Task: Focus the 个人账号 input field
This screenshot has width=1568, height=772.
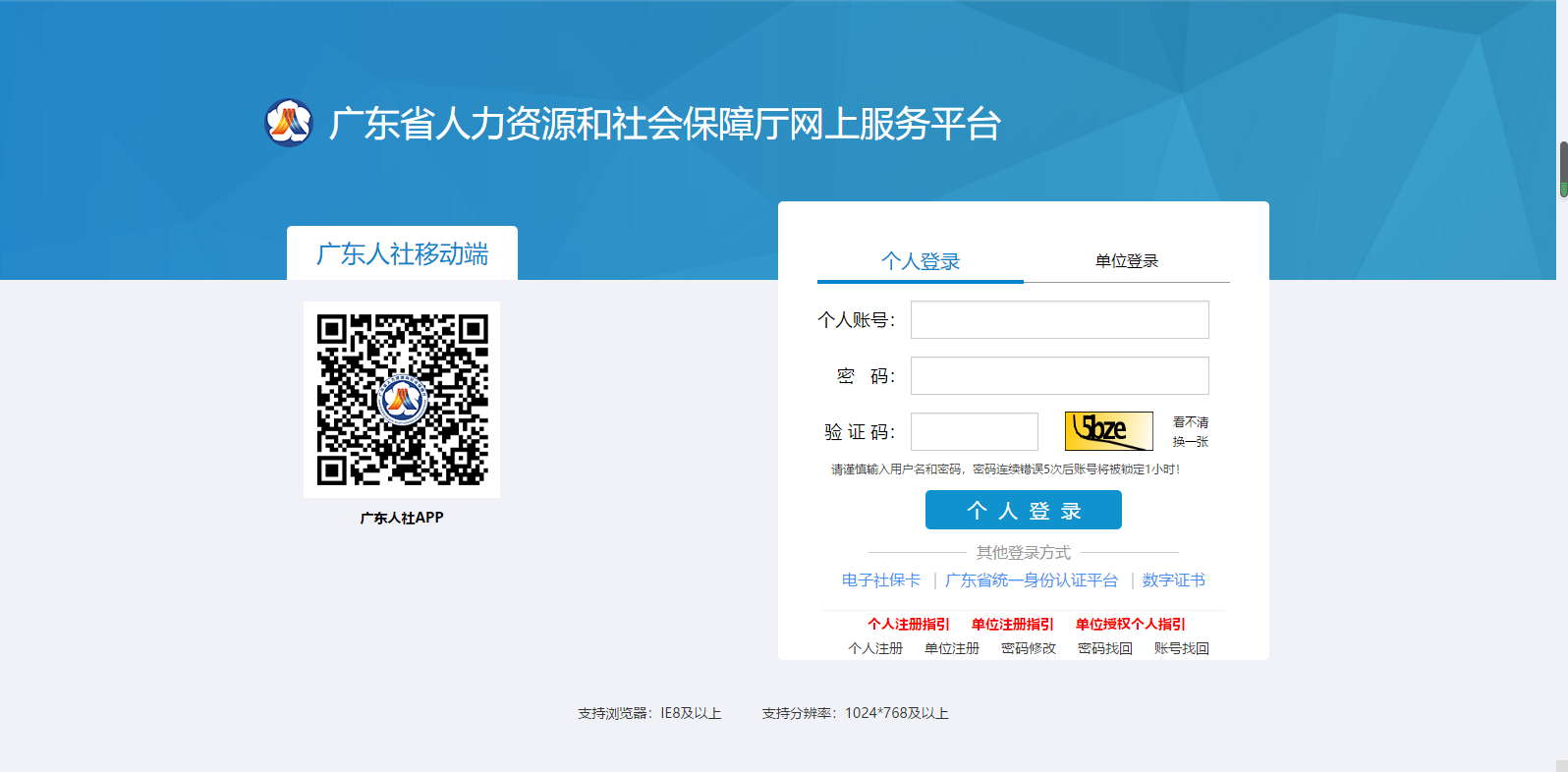Action: (1060, 320)
